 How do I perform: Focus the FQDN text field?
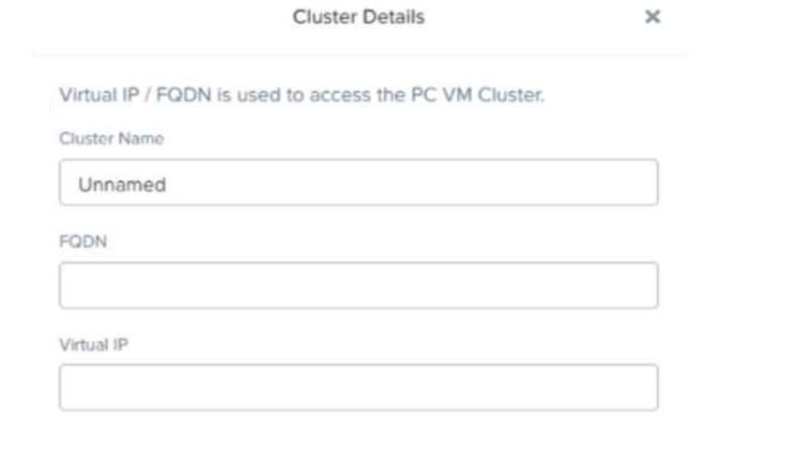point(358,285)
